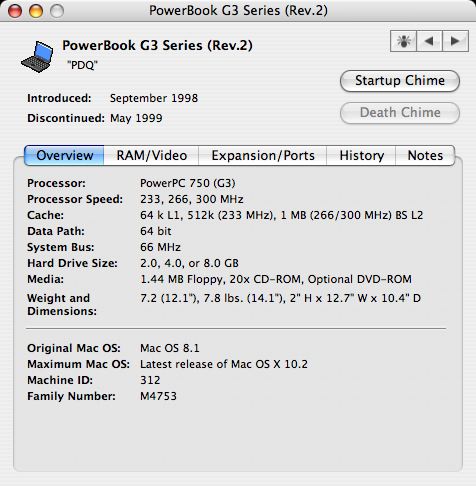Click the System Bus: label
The width and height of the screenshot is (476, 486).
pyautogui.click(x=61, y=247)
